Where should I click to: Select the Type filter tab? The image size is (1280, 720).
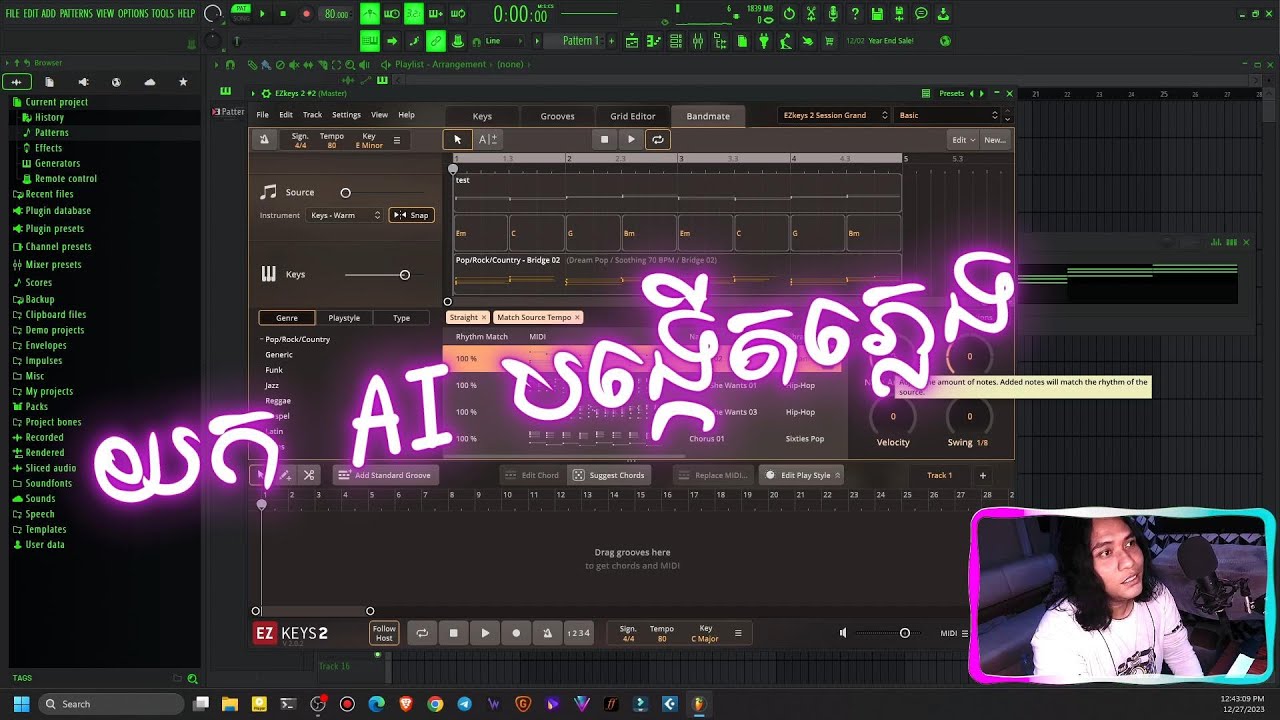tap(401, 318)
